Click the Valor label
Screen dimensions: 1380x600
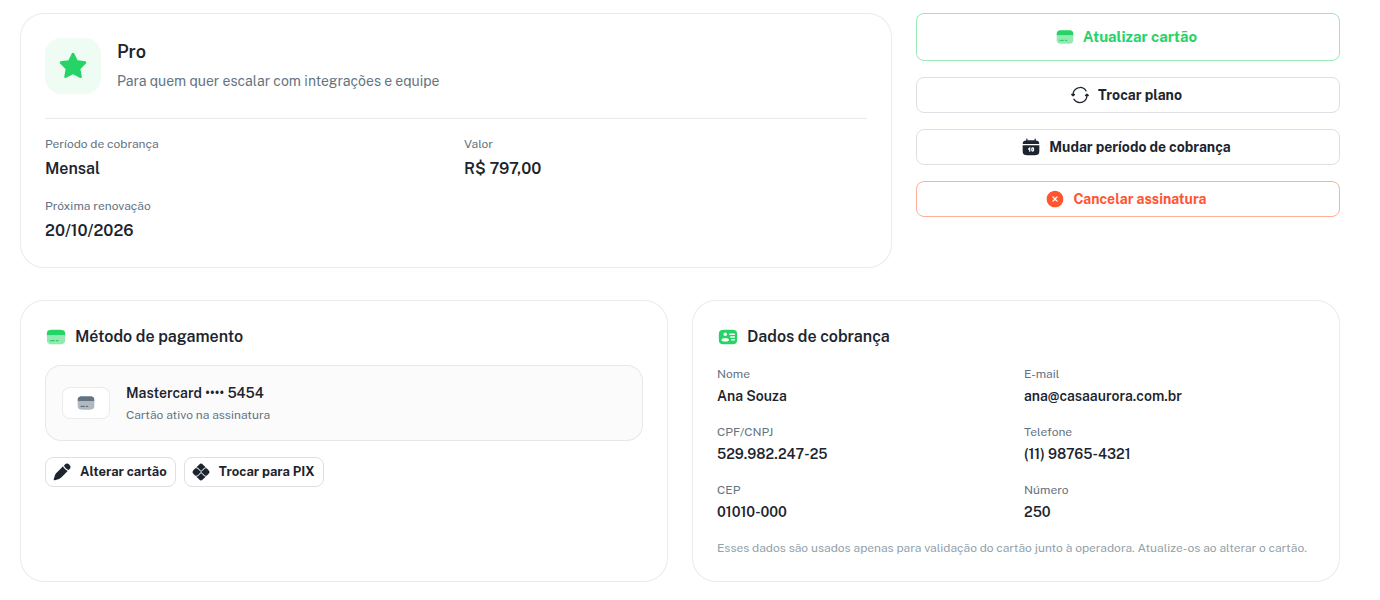point(478,144)
